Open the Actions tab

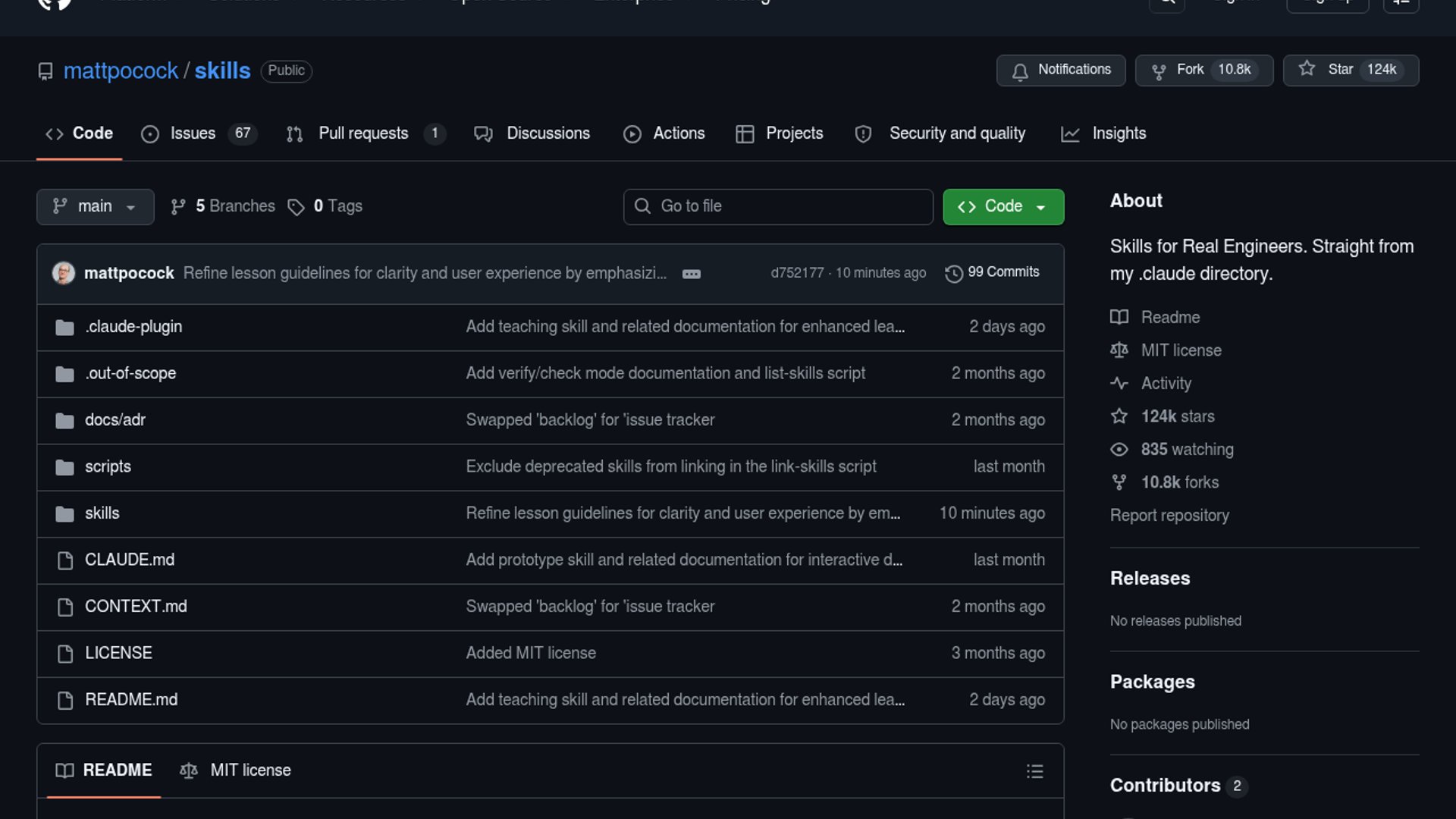point(664,133)
